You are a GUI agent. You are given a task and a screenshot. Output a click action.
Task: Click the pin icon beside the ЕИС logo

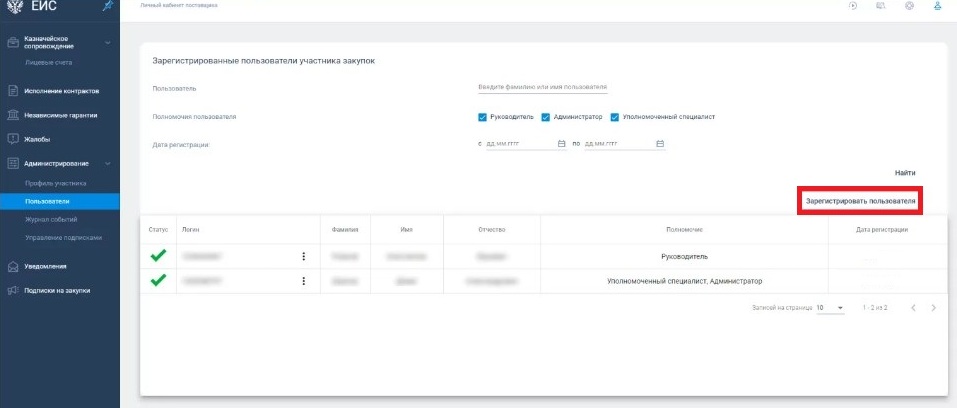pyautogui.click(x=108, y=8)
